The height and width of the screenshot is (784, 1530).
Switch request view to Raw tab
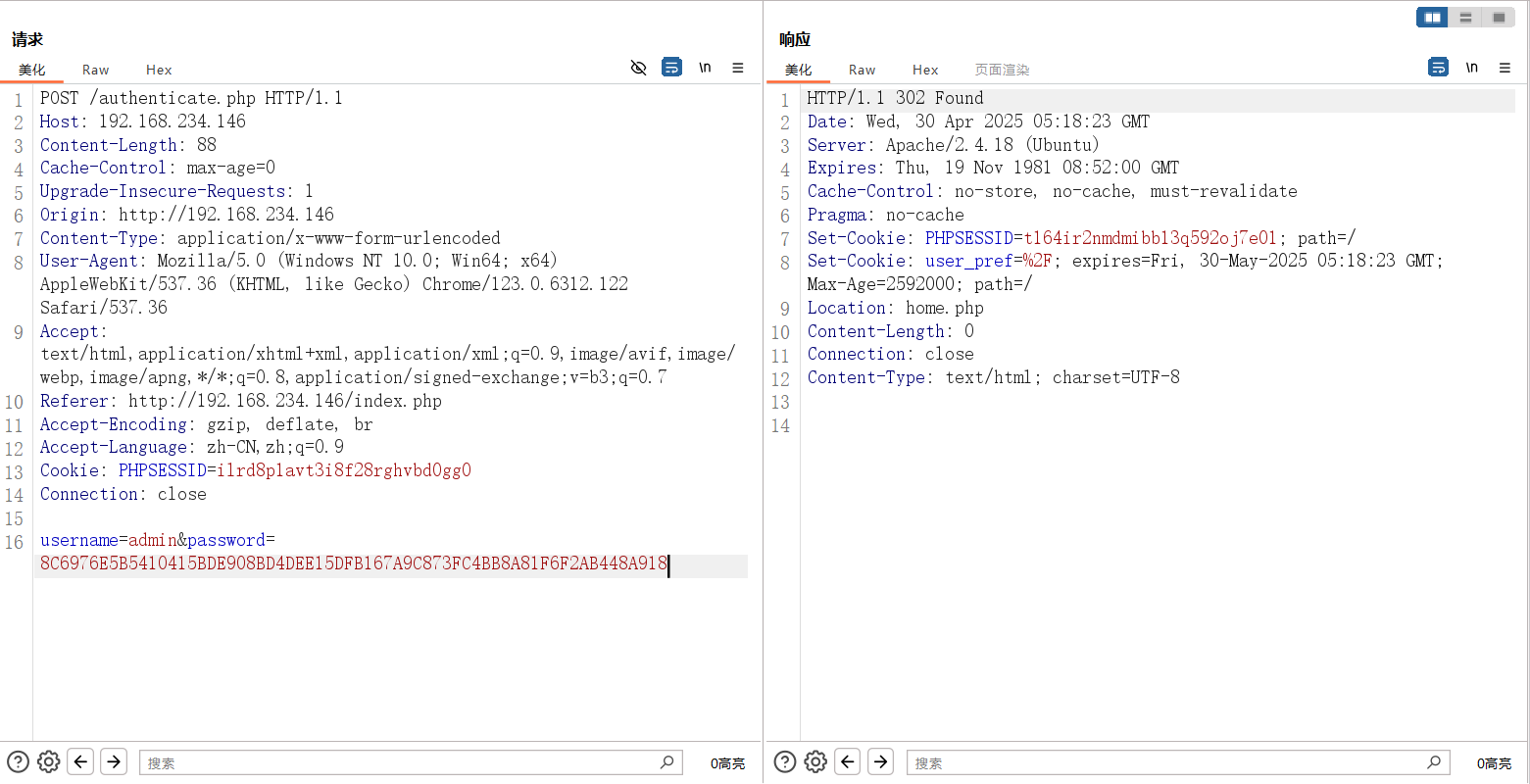tap(95, 71)
